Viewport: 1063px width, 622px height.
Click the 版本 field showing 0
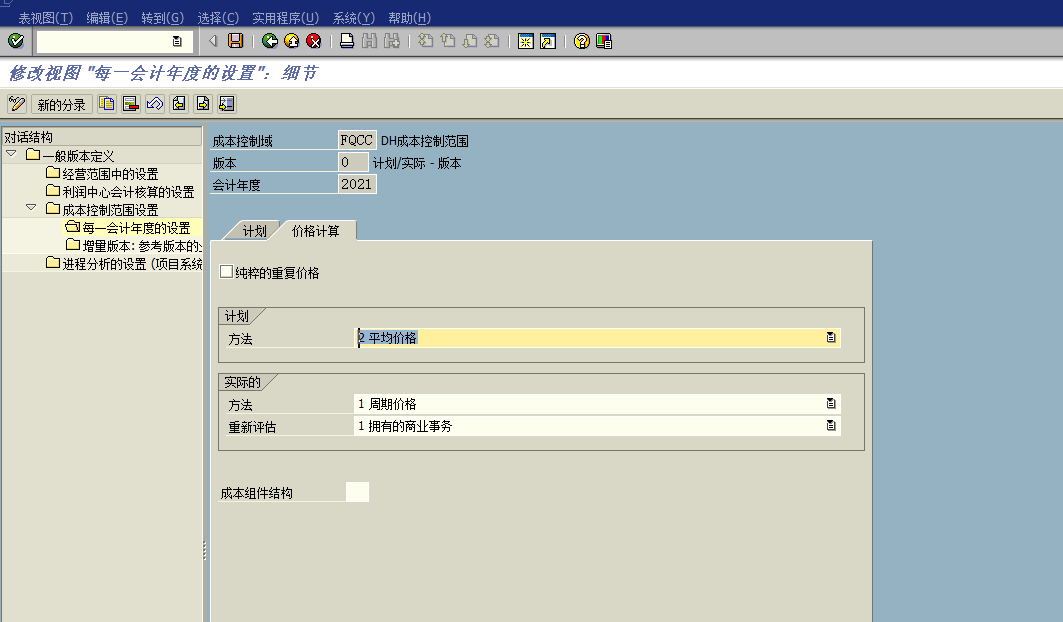pyautogui.click(x=353, y=162)
